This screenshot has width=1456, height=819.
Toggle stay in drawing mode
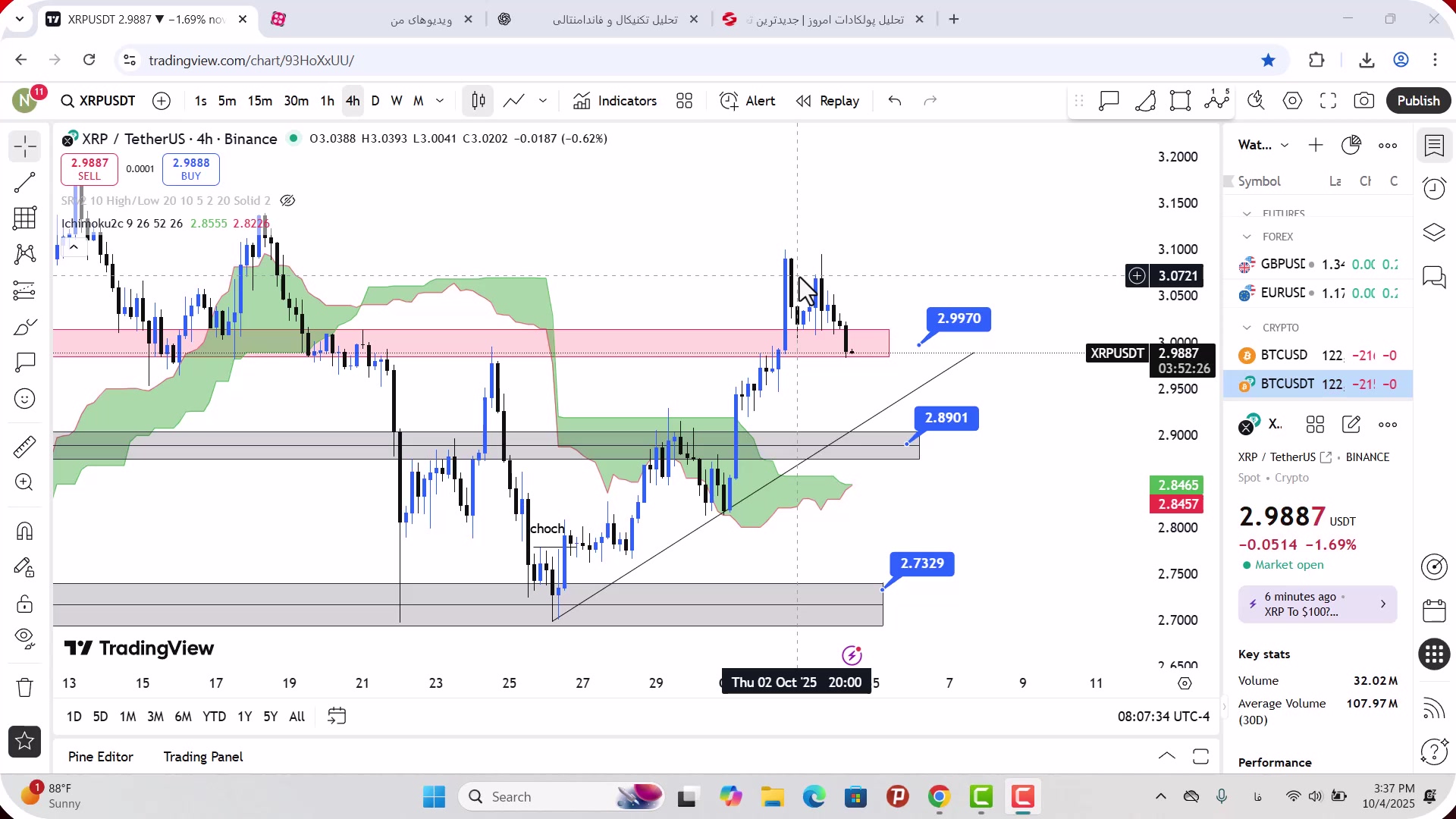point(25,567)
